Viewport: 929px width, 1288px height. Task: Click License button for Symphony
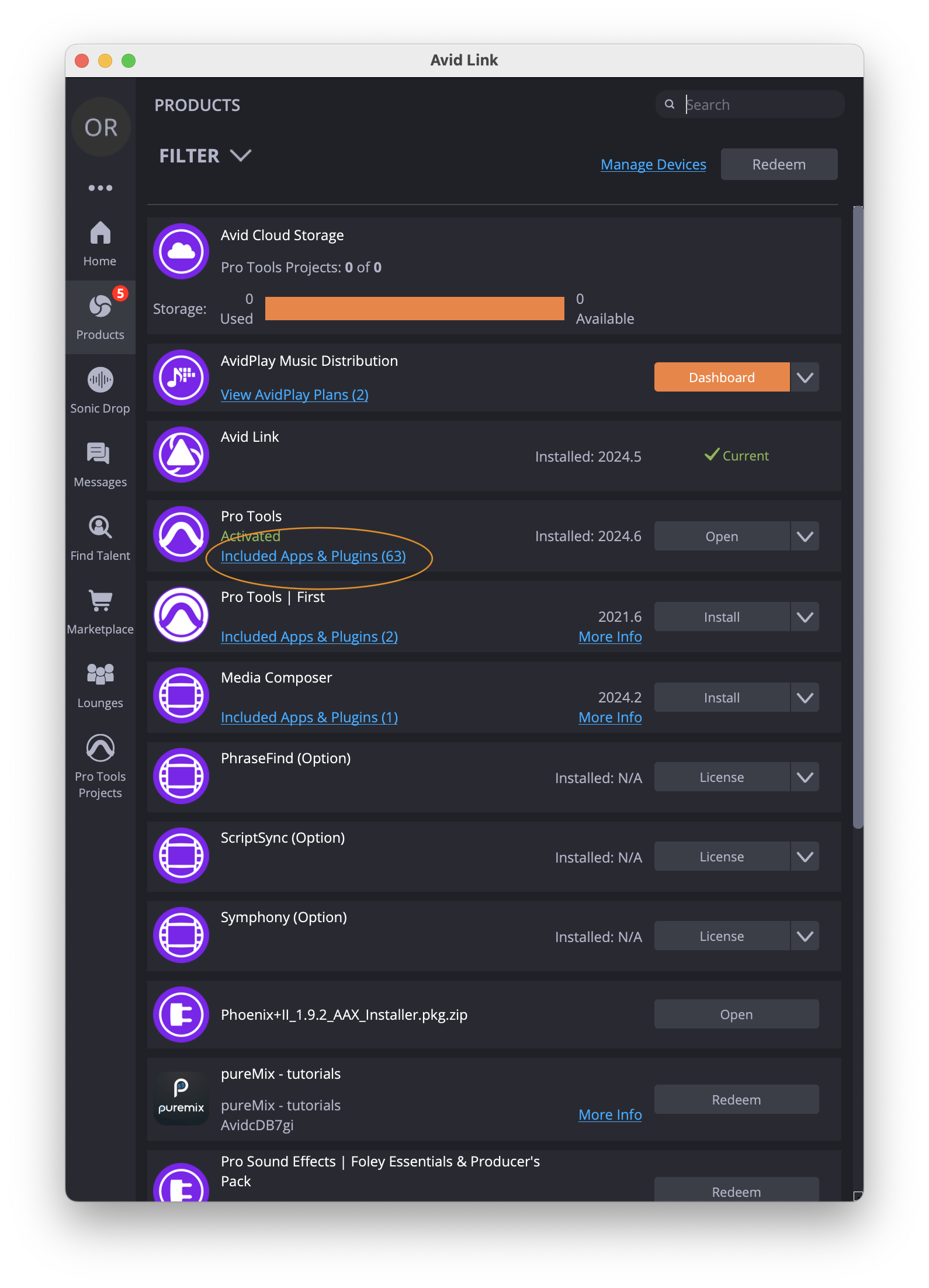click(722, 936)
